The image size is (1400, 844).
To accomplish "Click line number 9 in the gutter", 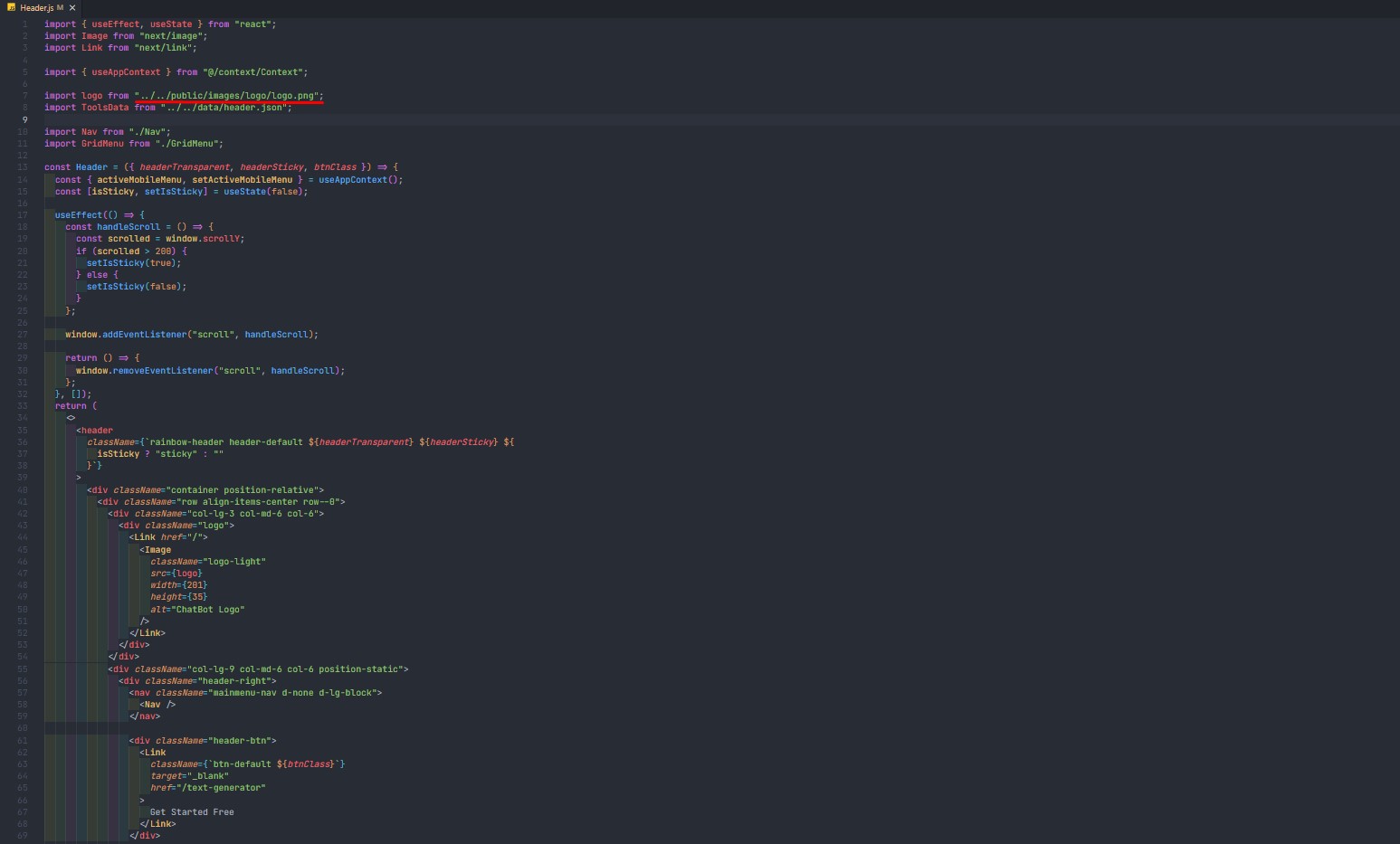I will tap(24, 119).
